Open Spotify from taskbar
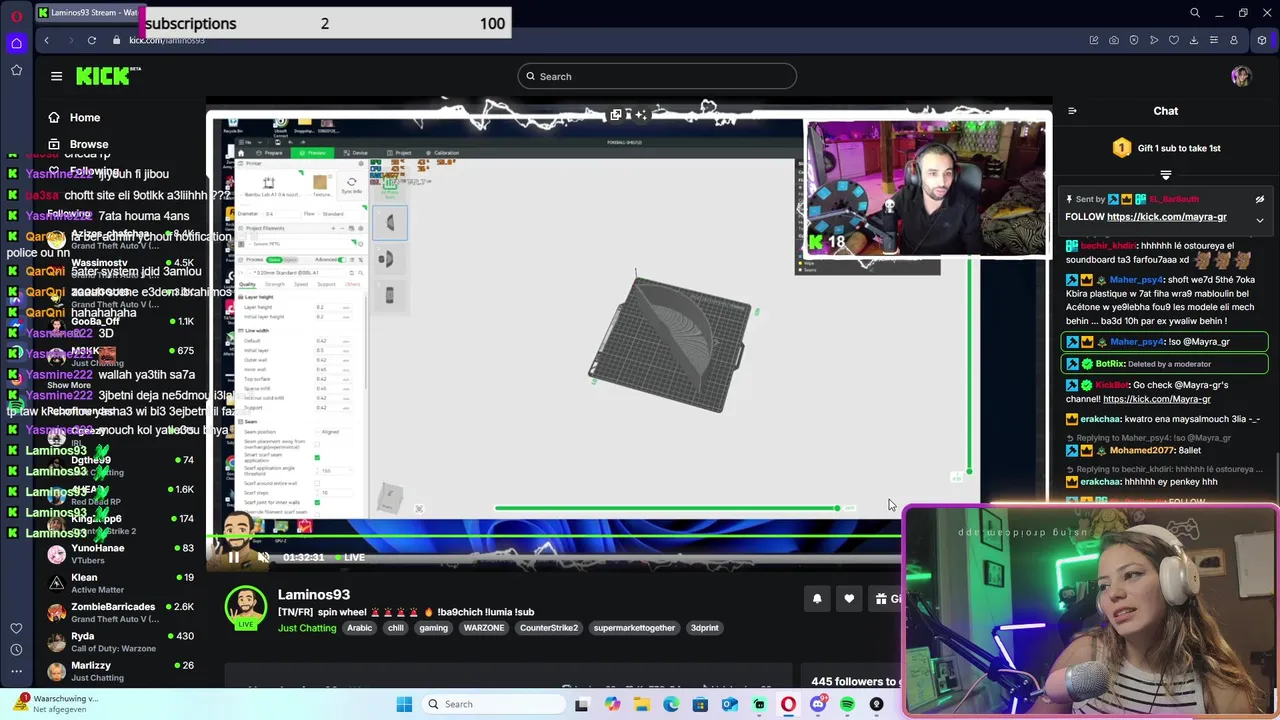 (x=847, y=704)
